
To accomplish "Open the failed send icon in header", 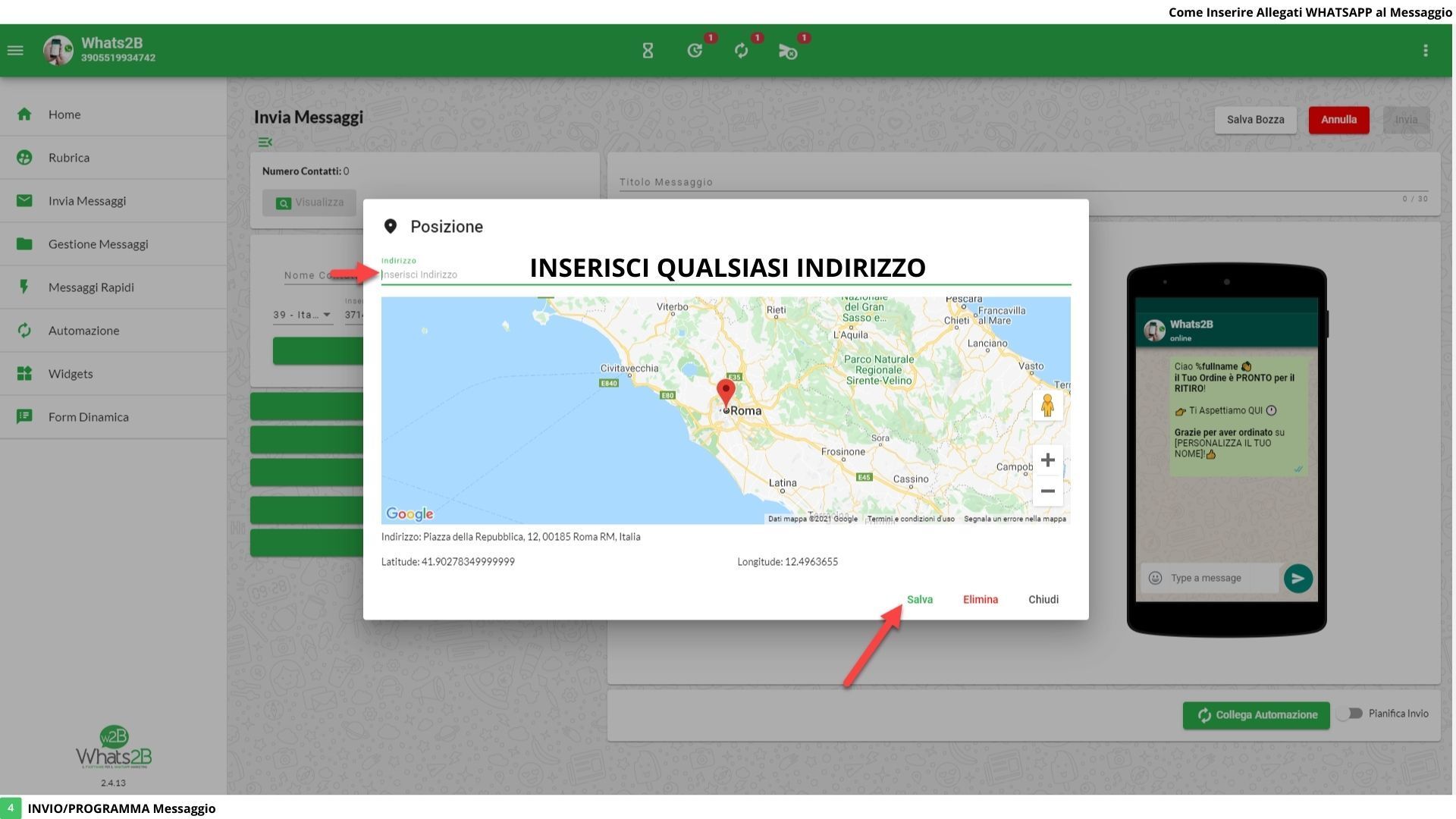I will [x=788, y=51].
